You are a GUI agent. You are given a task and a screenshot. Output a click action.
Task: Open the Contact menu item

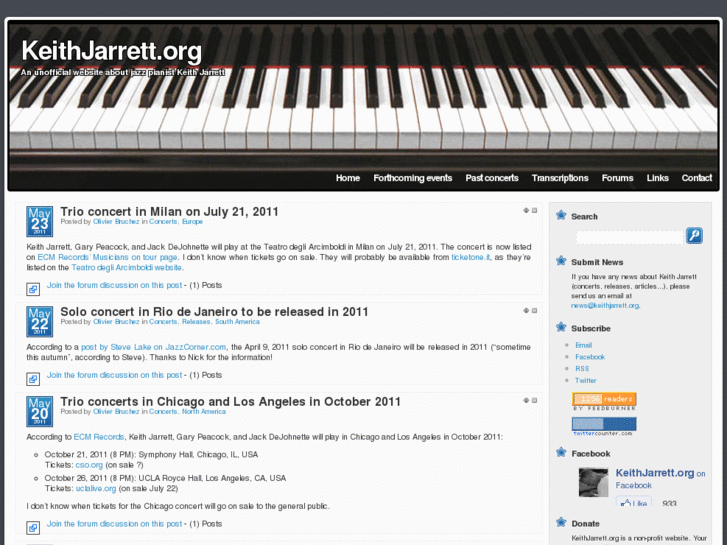point(697,178)
